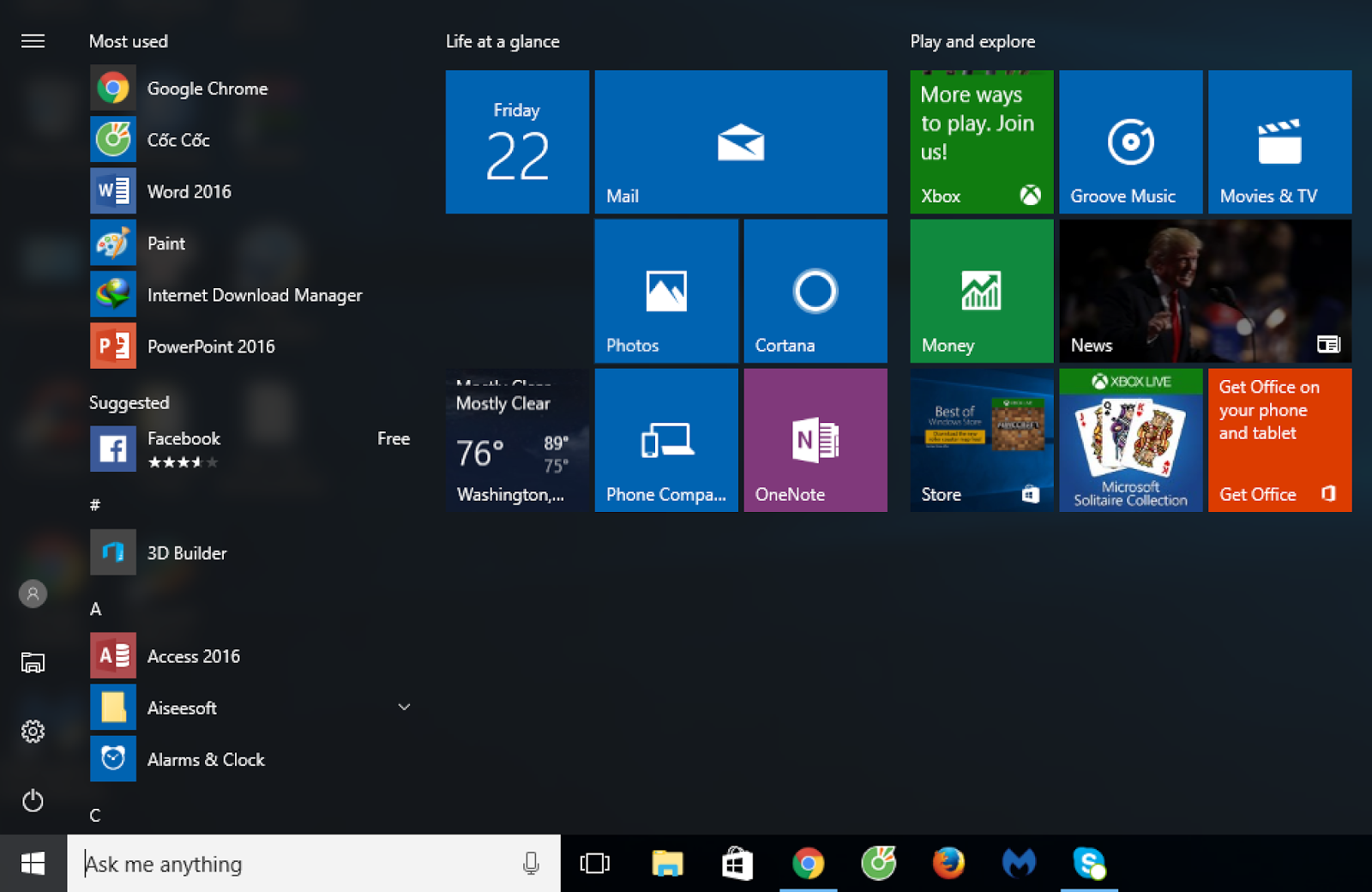The image size is (1372, 892).
Task: Start Internet Download Manager
Action: pos(254,294)
